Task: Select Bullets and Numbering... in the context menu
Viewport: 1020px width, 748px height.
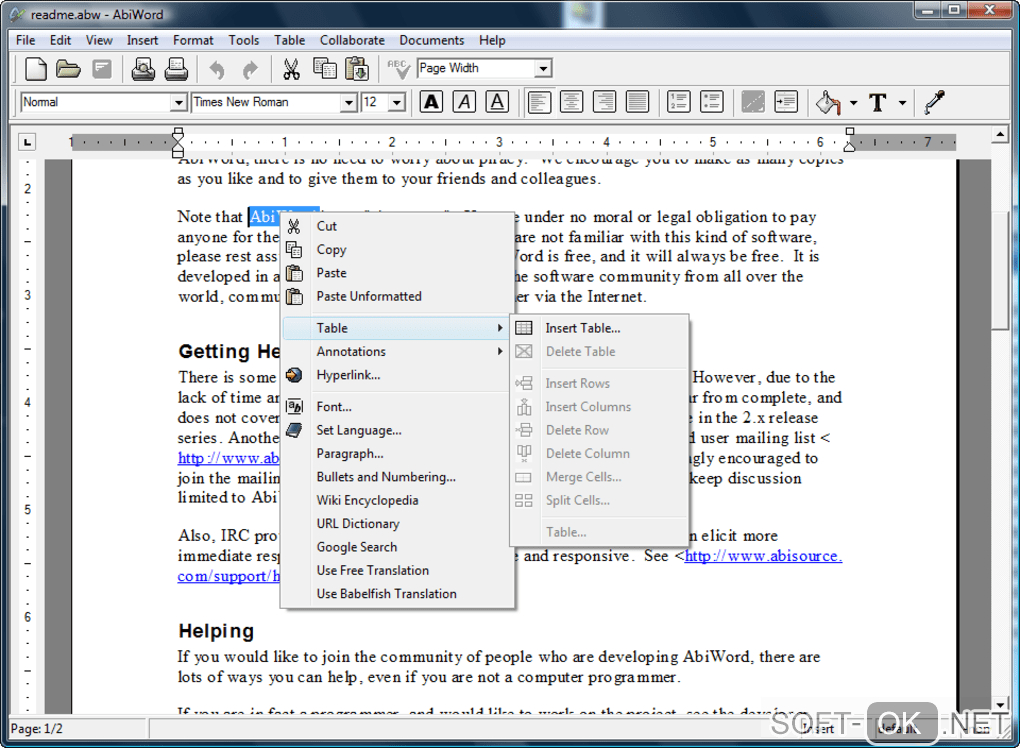Action: (386, 477)
